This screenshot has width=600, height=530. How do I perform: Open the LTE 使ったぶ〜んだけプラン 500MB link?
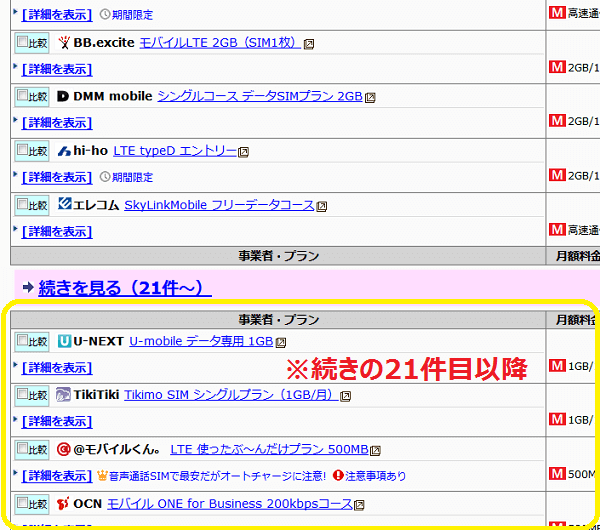tap(269, 449)
